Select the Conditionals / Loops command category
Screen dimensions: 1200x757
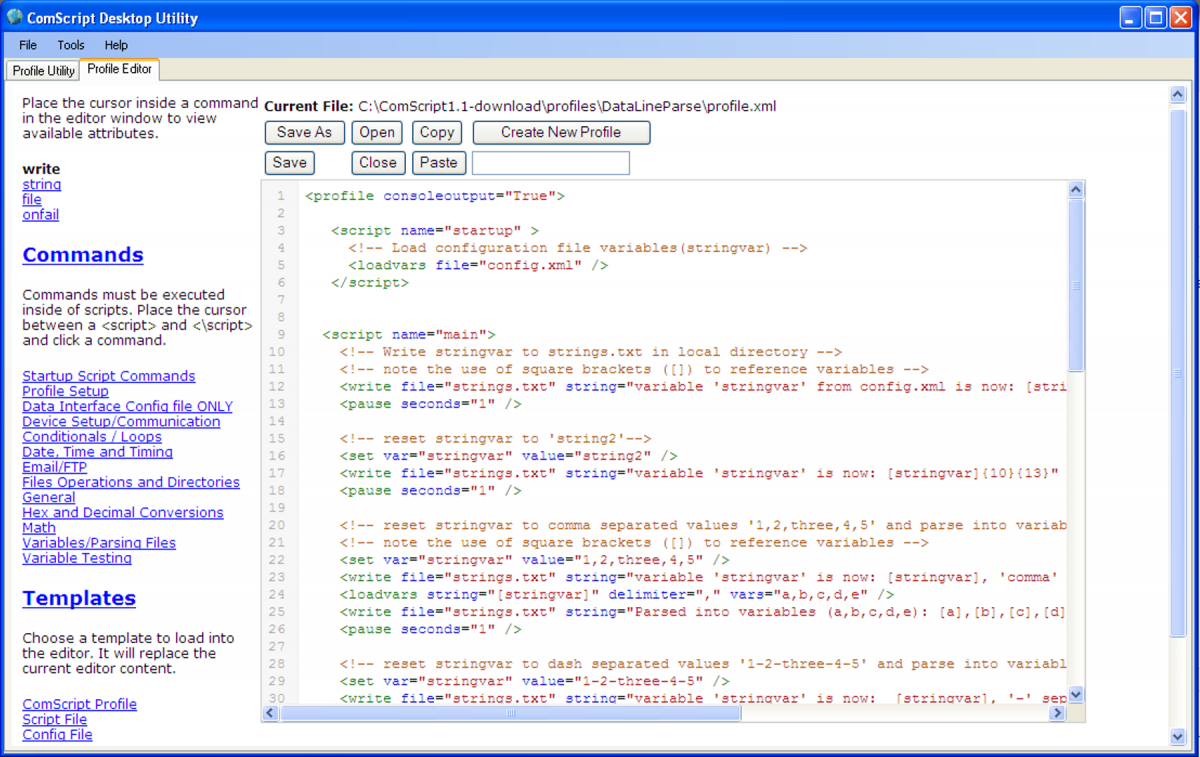[92, 437]
